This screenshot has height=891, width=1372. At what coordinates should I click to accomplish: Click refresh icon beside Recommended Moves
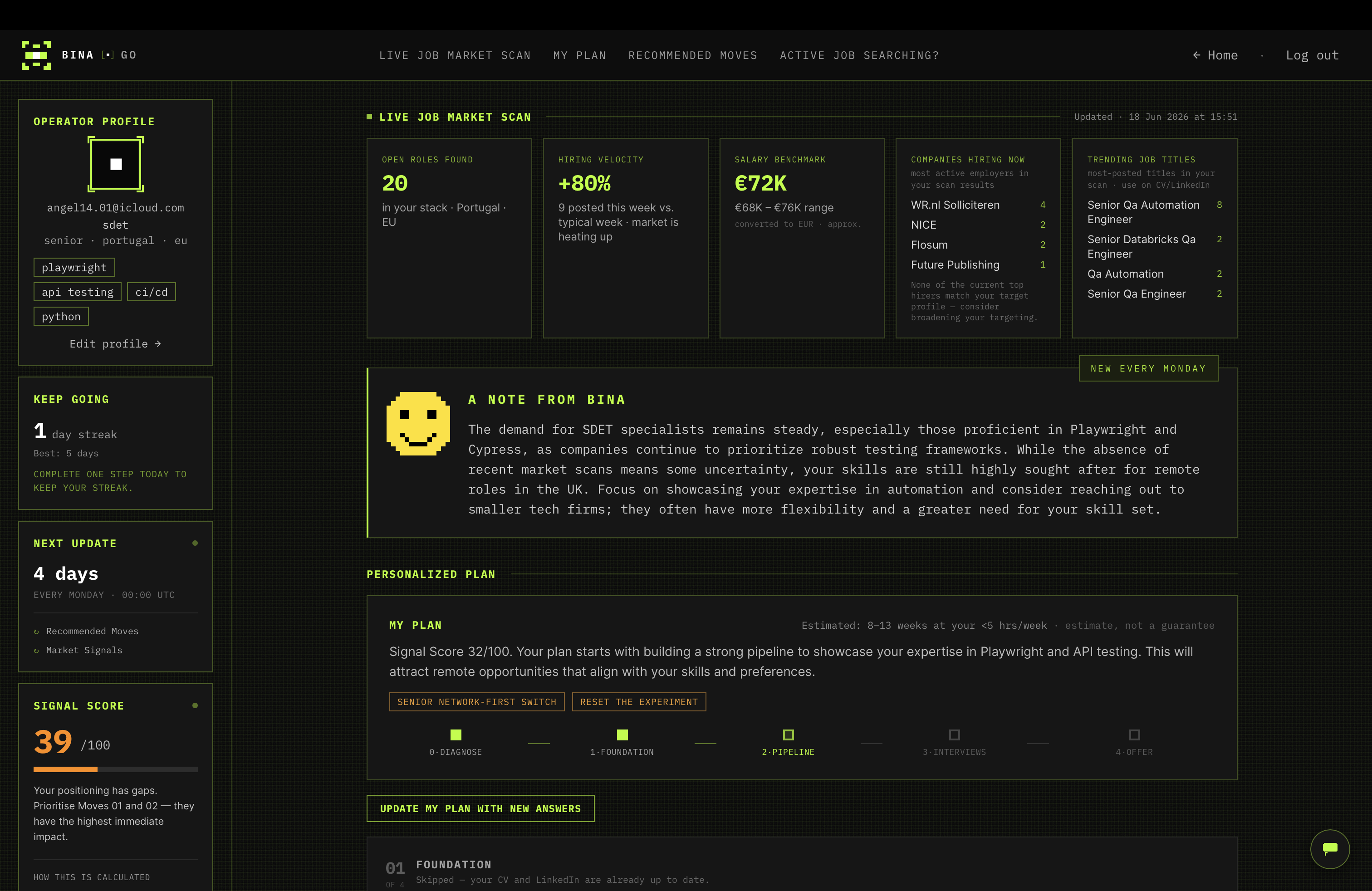(x=36, y=632)
